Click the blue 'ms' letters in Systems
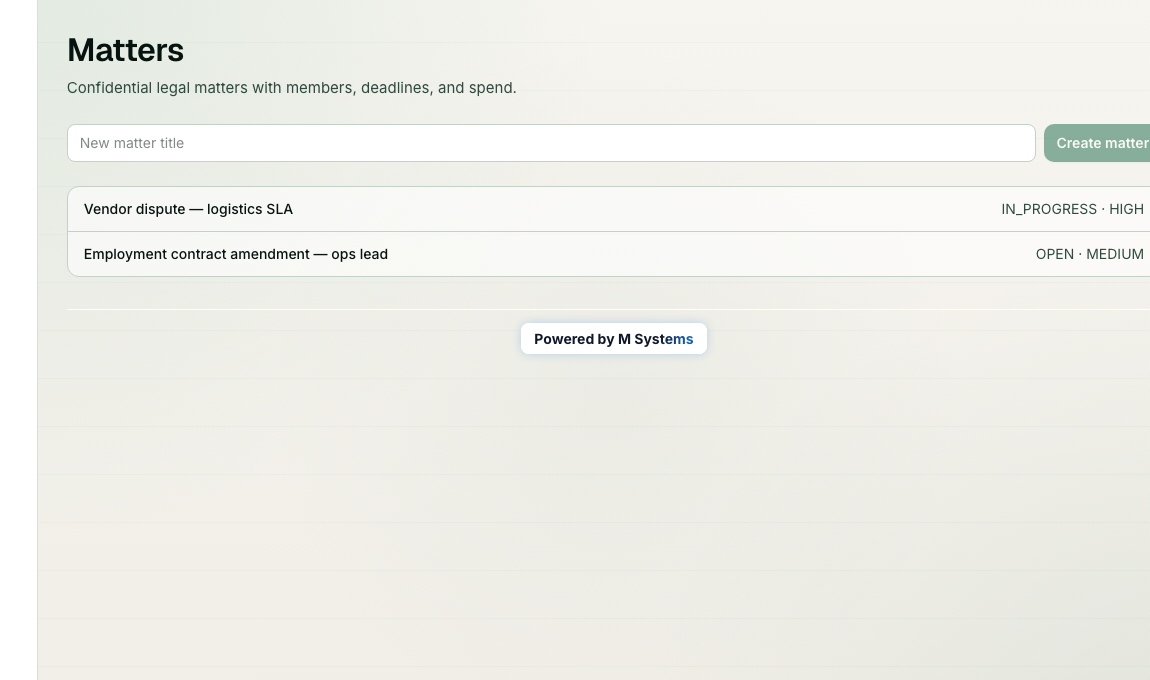Screen dimensions: 1150x680 684,340
